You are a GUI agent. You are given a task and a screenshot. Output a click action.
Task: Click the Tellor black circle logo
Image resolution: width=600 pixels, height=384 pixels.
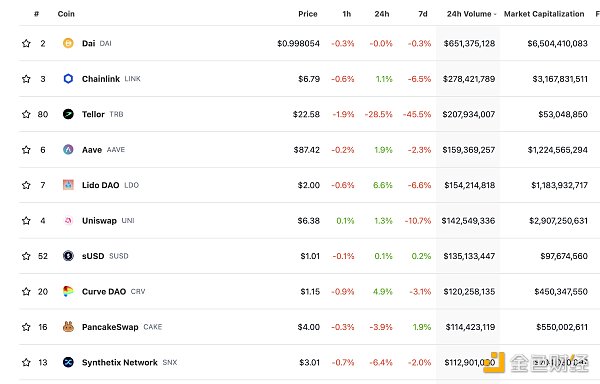68,114
